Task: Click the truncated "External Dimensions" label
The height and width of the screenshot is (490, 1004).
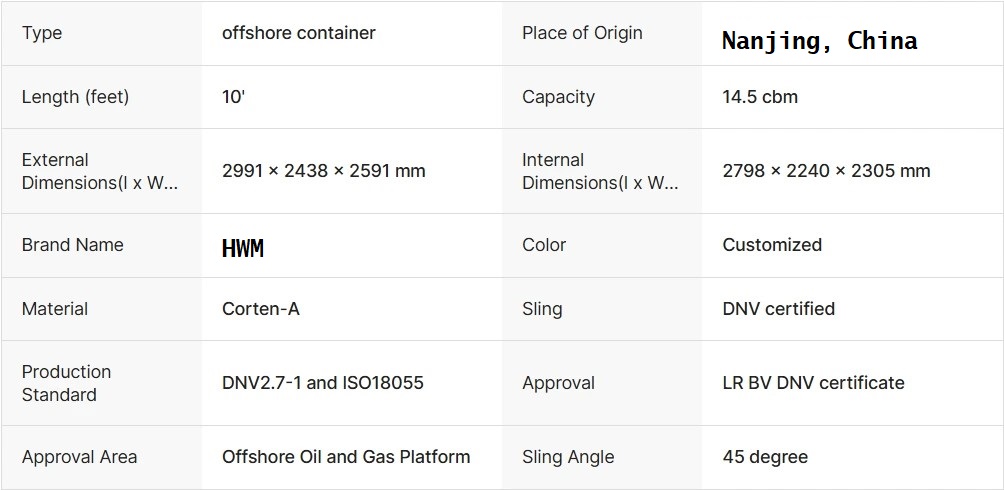Action: pyautogui.click(x=100, y=171)
